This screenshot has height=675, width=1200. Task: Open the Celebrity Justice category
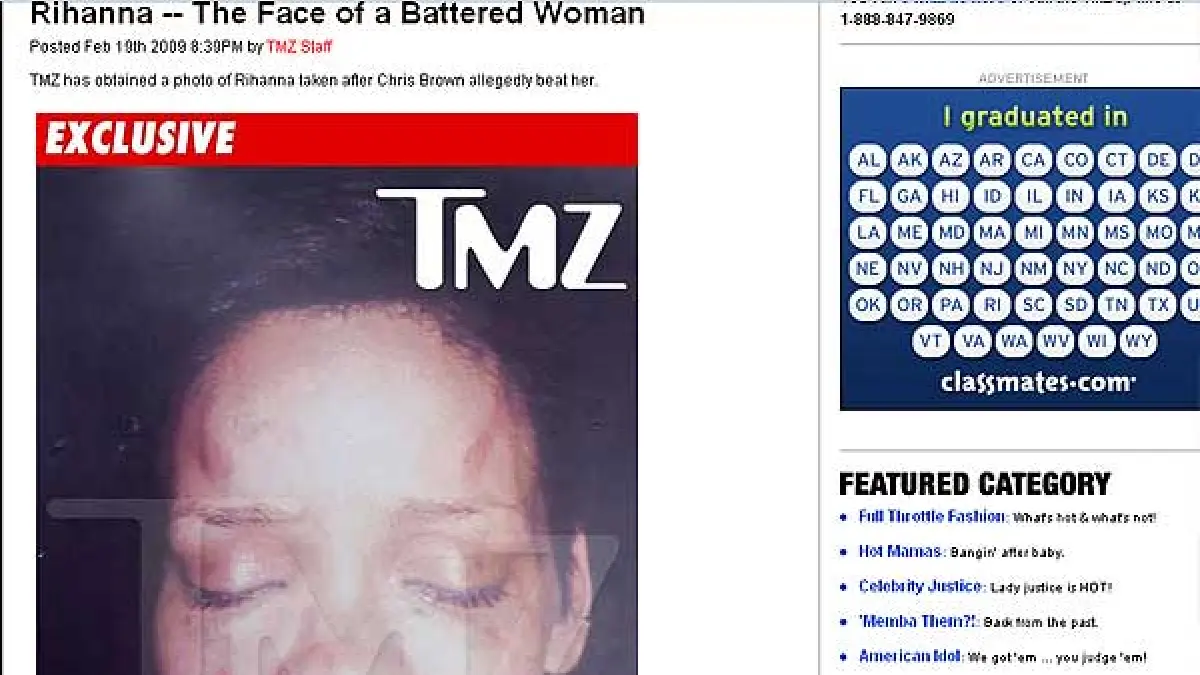[921, 587]
